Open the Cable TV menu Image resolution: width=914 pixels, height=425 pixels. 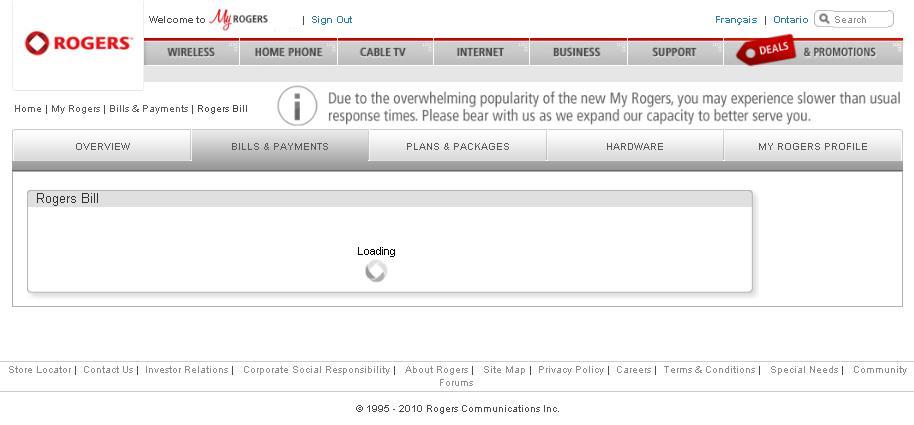point(383,52)
